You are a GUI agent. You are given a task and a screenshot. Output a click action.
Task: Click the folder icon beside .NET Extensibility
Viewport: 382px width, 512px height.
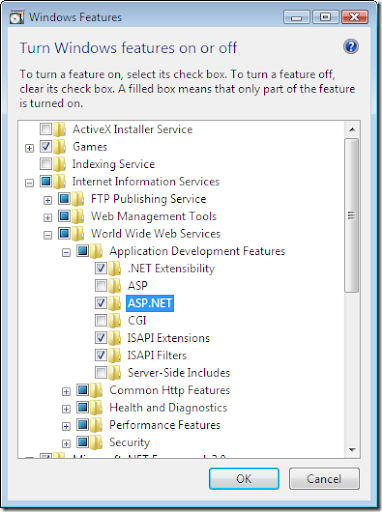(115, 268)
